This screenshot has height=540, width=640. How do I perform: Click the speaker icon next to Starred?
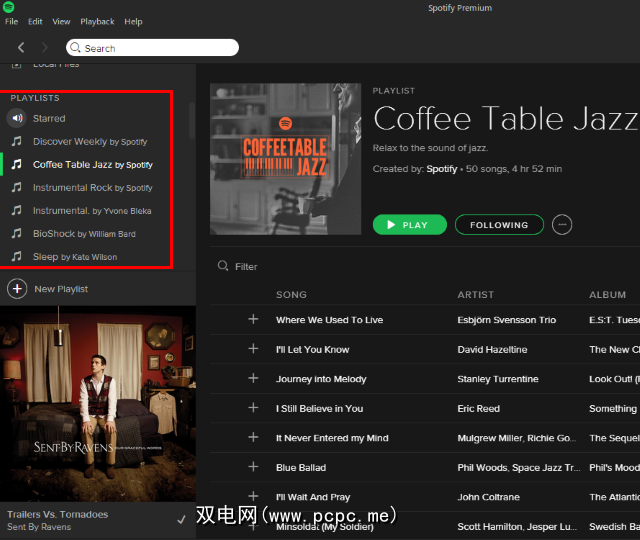click(16, 118)
